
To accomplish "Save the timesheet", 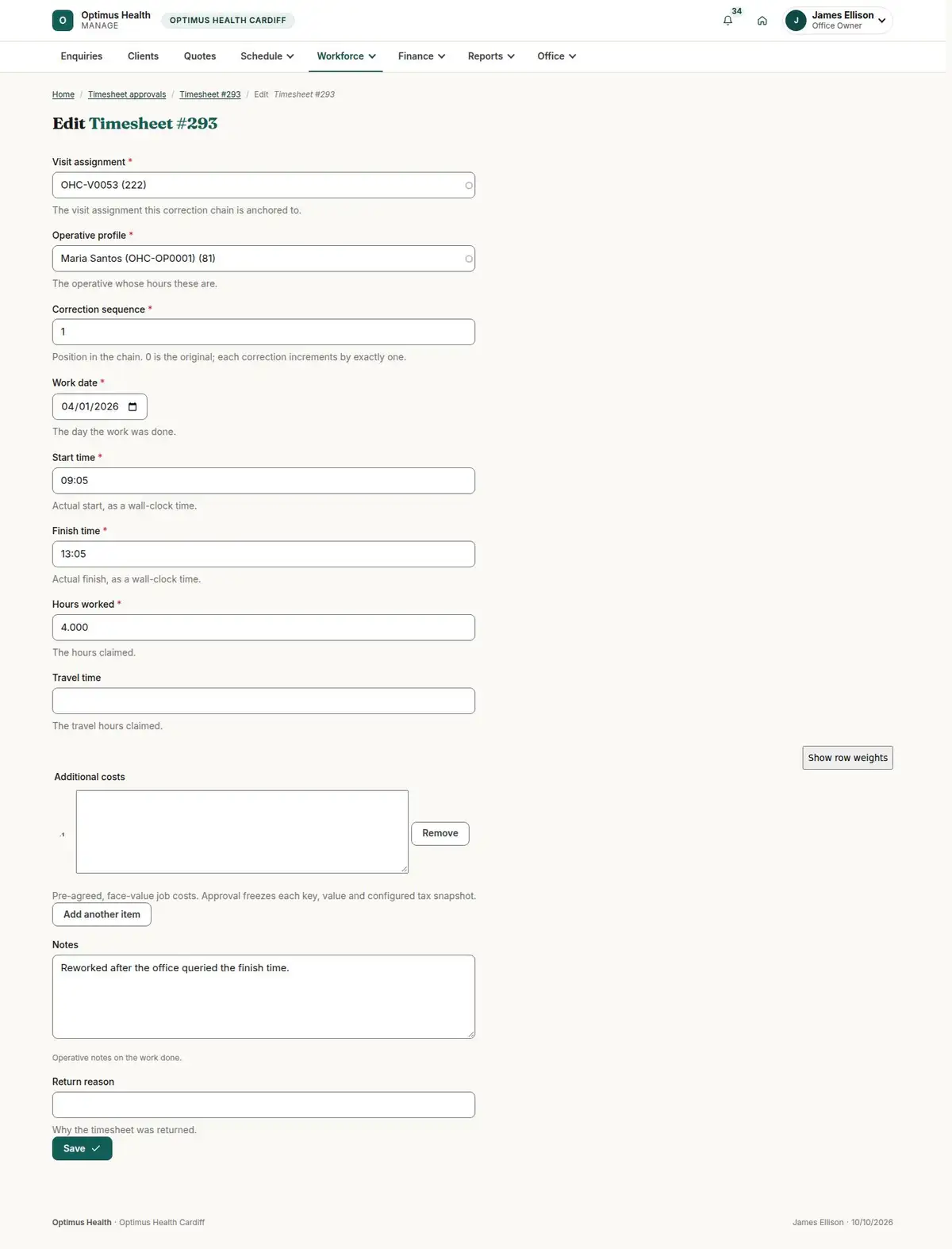I will pos(82,1148).
